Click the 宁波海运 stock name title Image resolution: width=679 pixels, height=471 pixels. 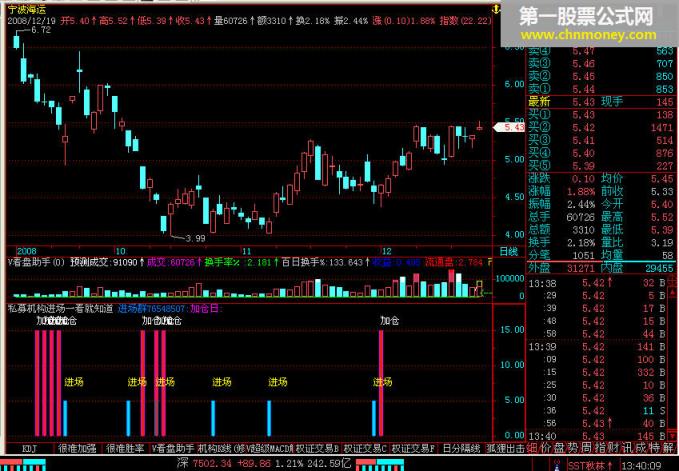(27, 9)
